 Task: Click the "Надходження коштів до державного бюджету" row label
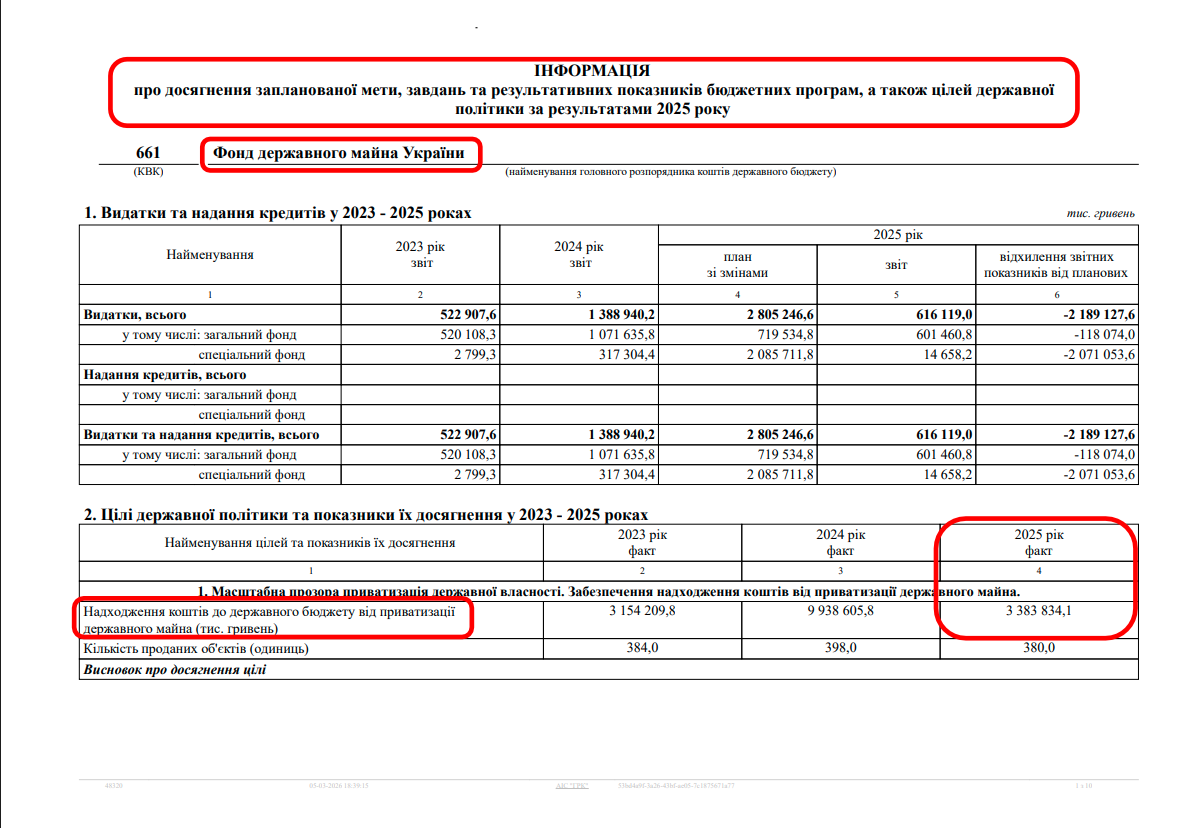(269, 620)
